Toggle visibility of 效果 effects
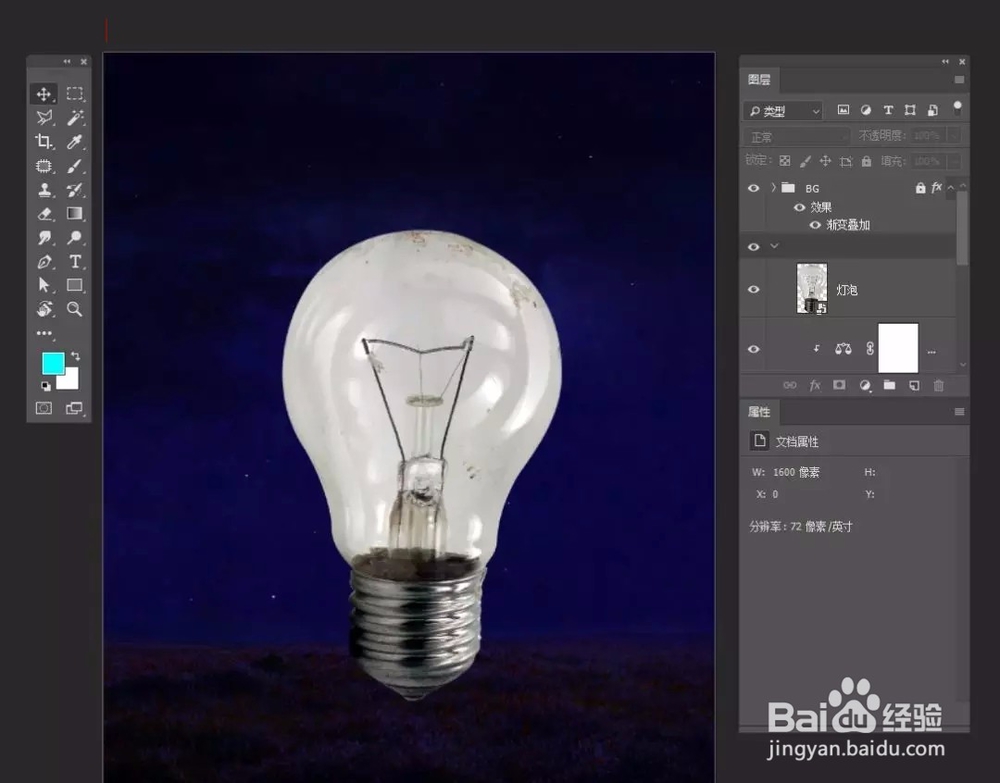The width and height of the screenshot is (1000, 783). click(x=798, y=207)
